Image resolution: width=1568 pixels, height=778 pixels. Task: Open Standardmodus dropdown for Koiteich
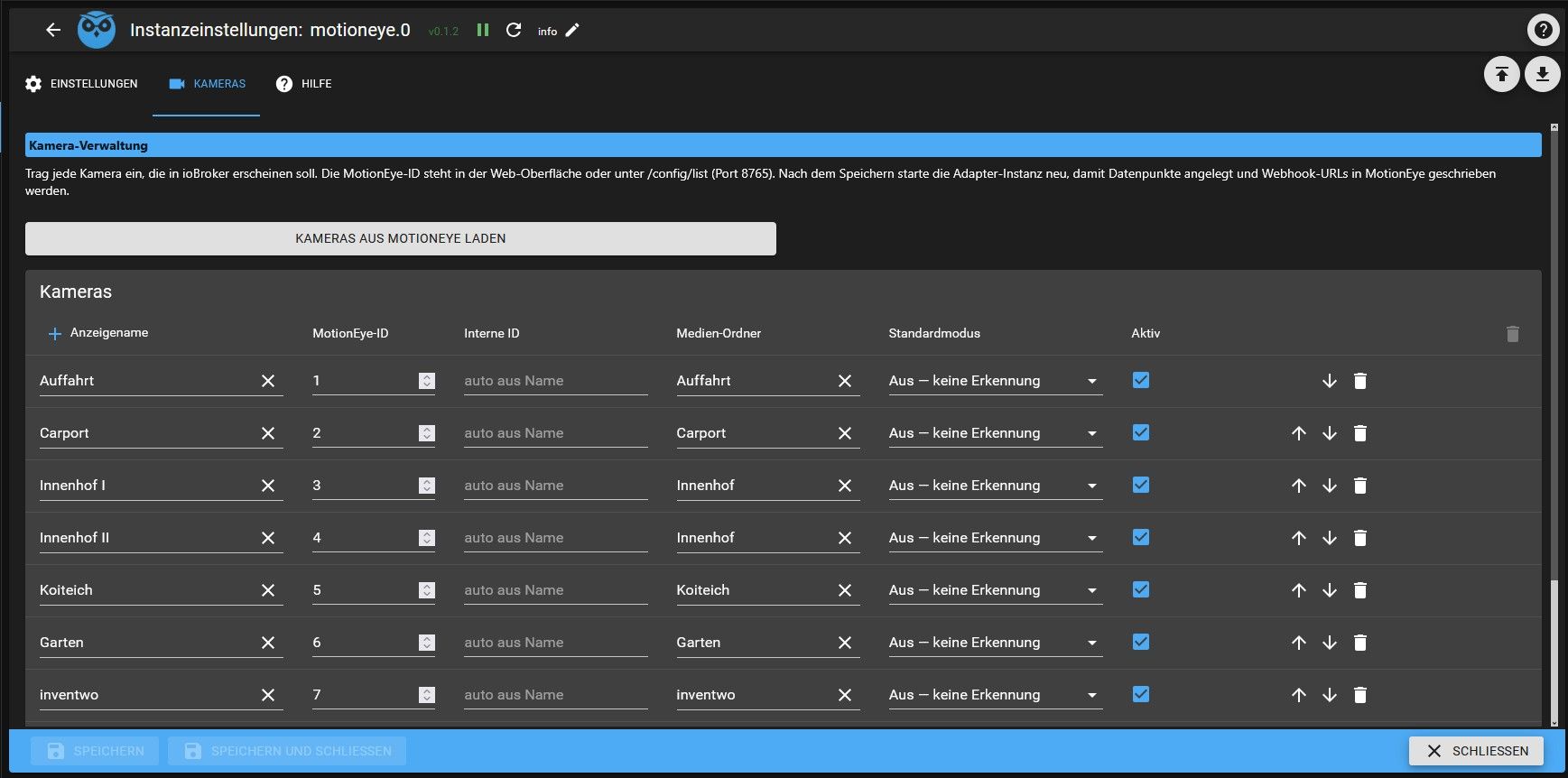coord(995,590)
